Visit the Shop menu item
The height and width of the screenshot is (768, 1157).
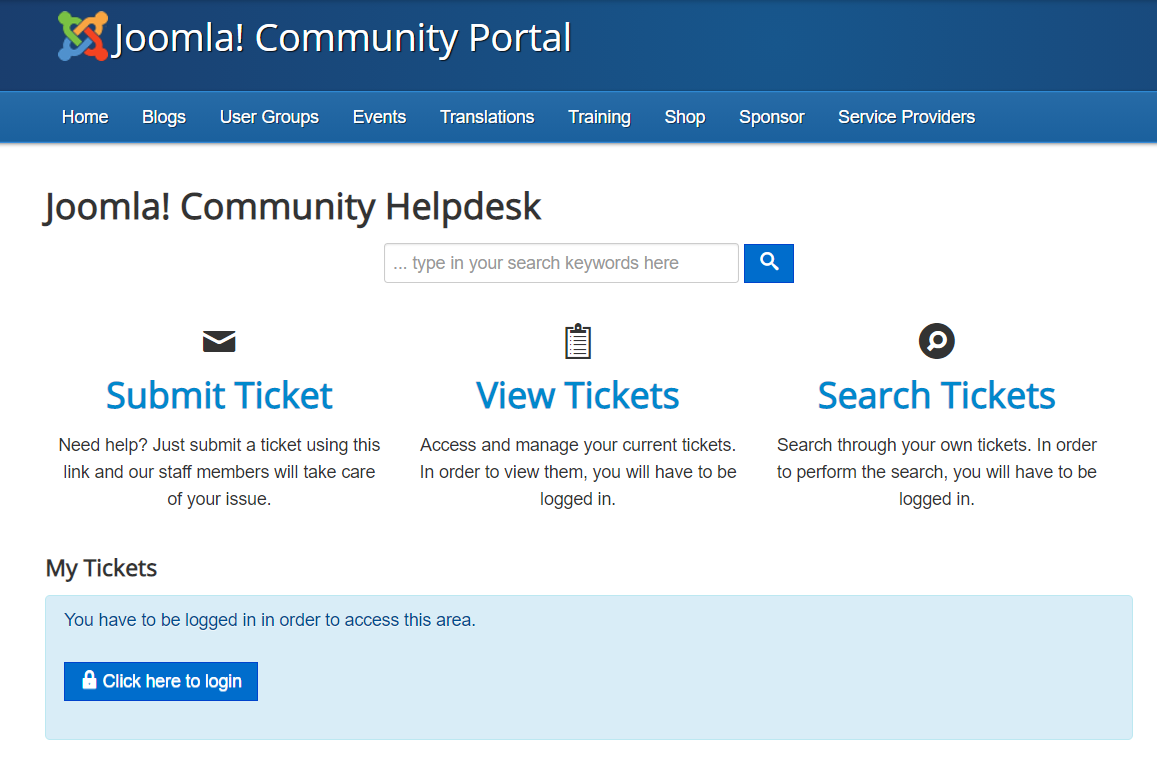(x=685, y=117)
